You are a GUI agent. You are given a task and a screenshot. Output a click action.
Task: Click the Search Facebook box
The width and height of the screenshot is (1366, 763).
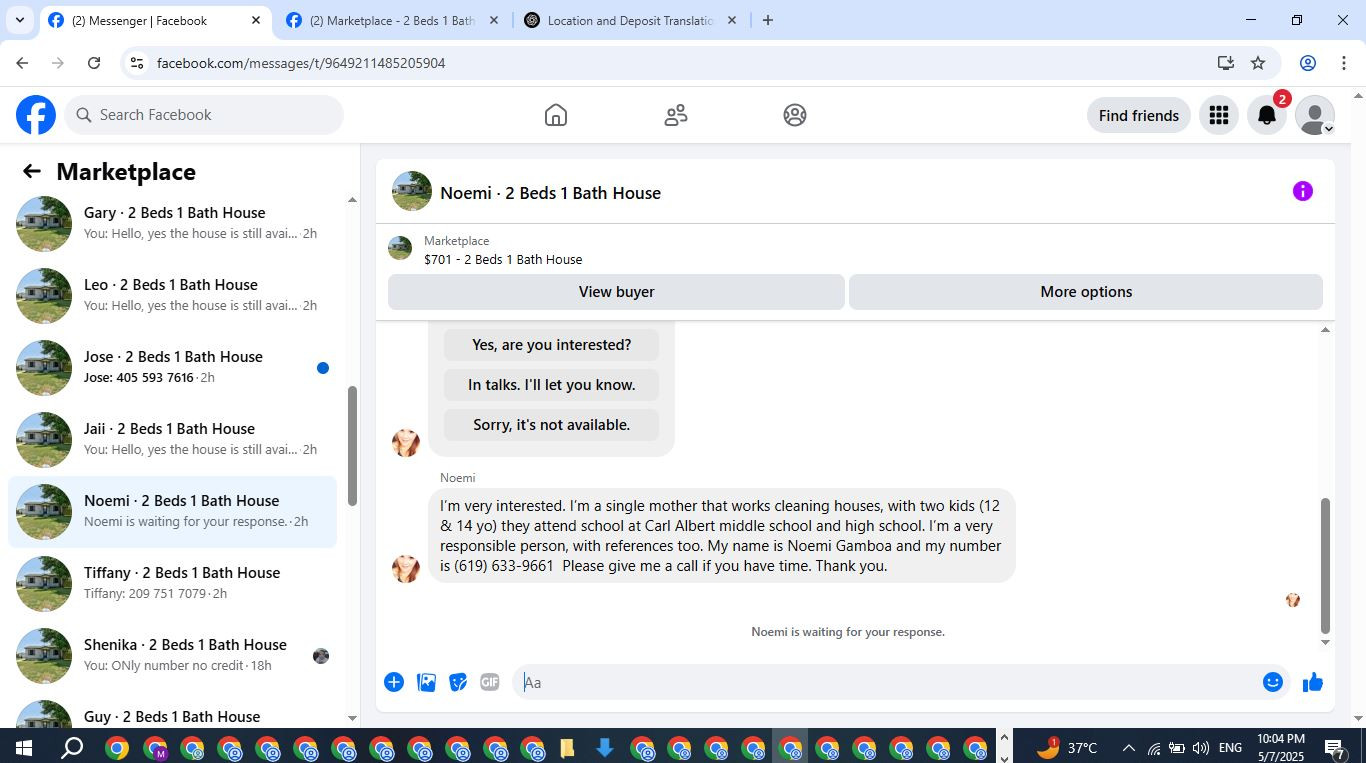pyautogui.click(x=204, y=115)
